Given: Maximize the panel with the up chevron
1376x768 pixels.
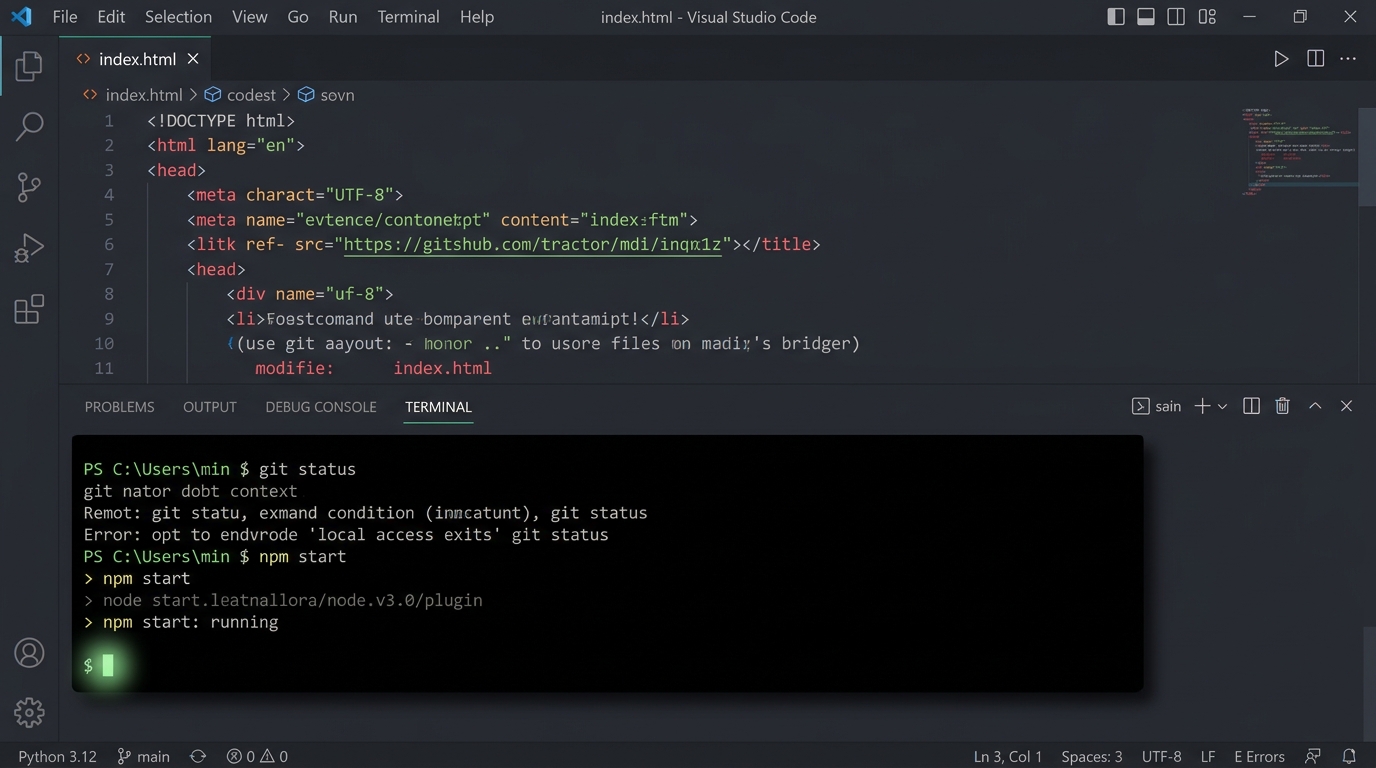Looking at the screenshot, I should 1315,406.
